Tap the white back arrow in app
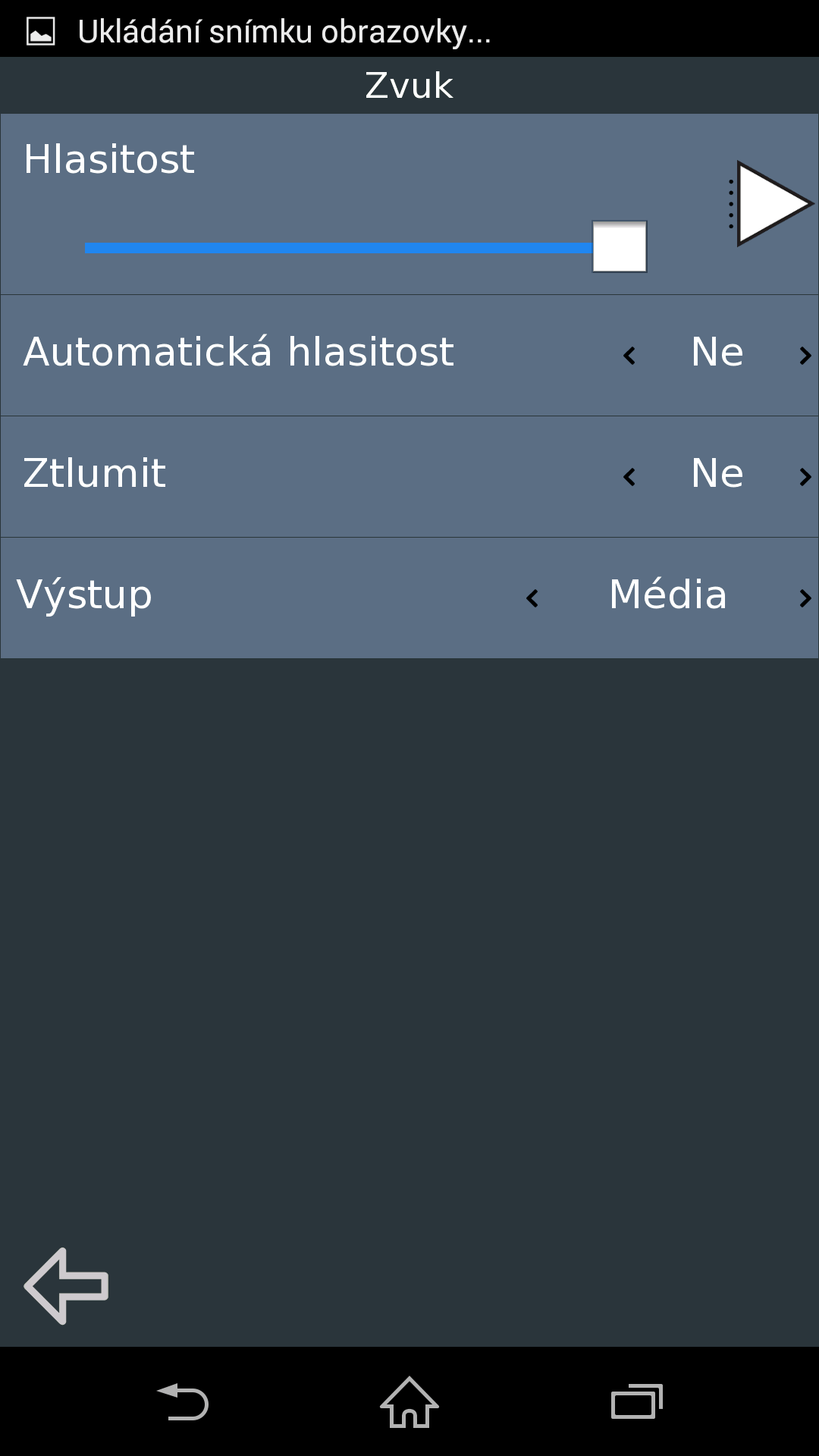819x1456 pixels. 67,1286
